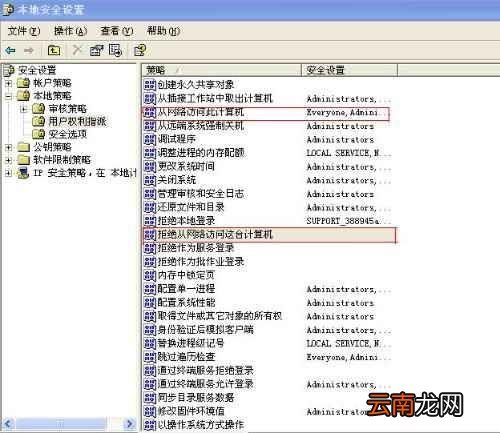Open the 查看(V) menu
Viewport: 500px width, 433px height.
coord(117,31)
